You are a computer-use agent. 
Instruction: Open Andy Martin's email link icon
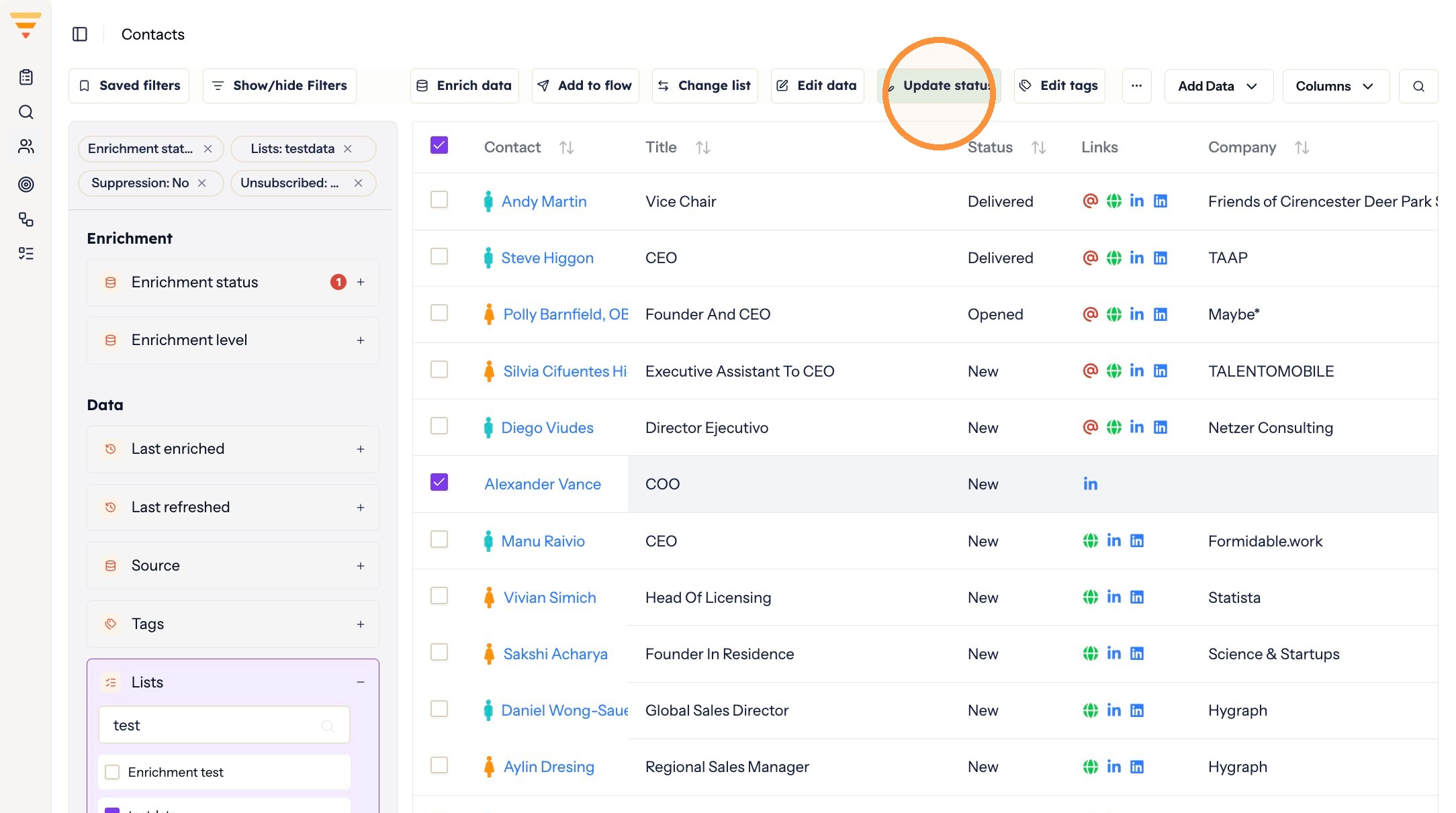point(1090,201)
